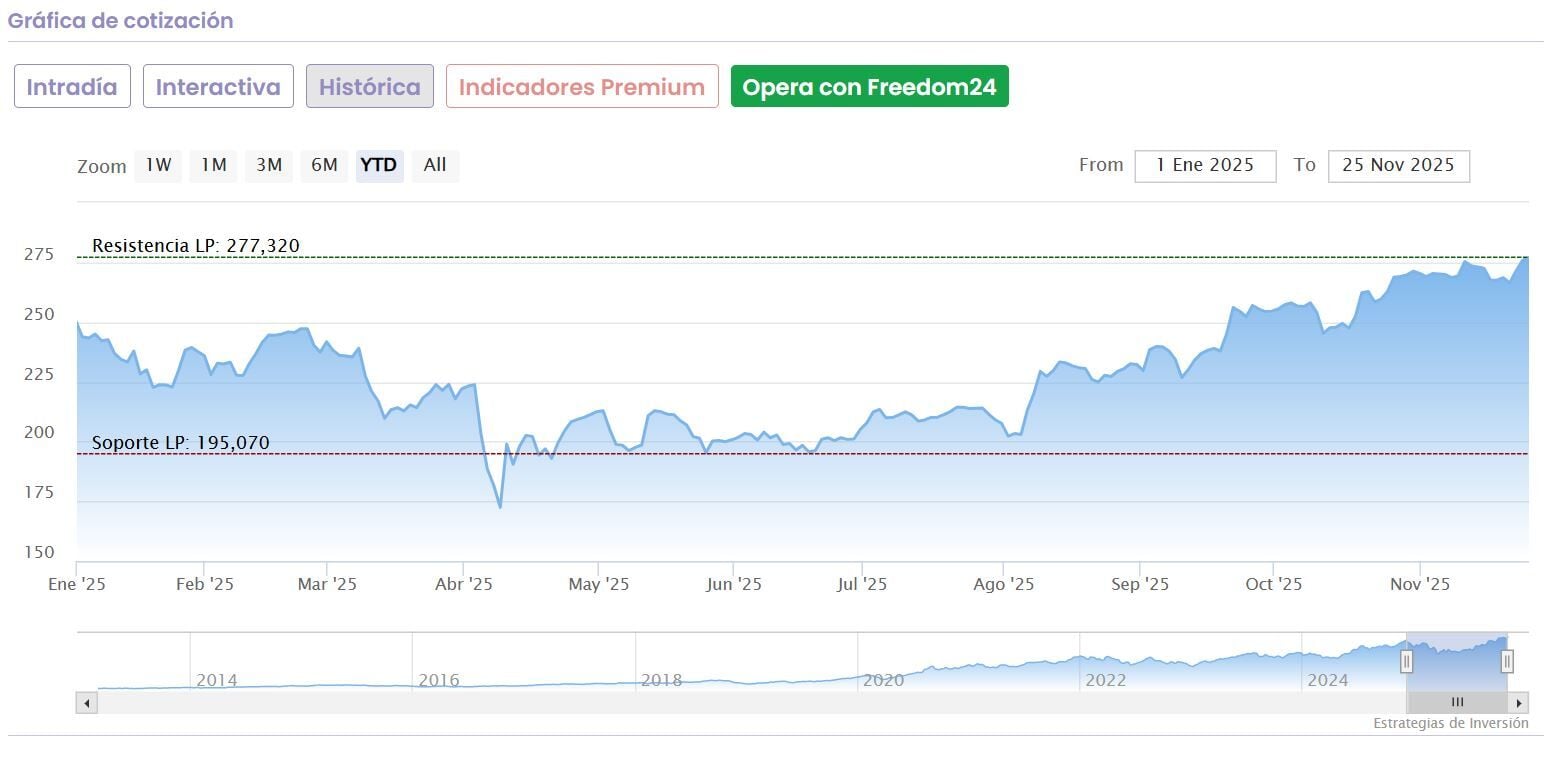Click the To date field

click(x=1398, y=166)
